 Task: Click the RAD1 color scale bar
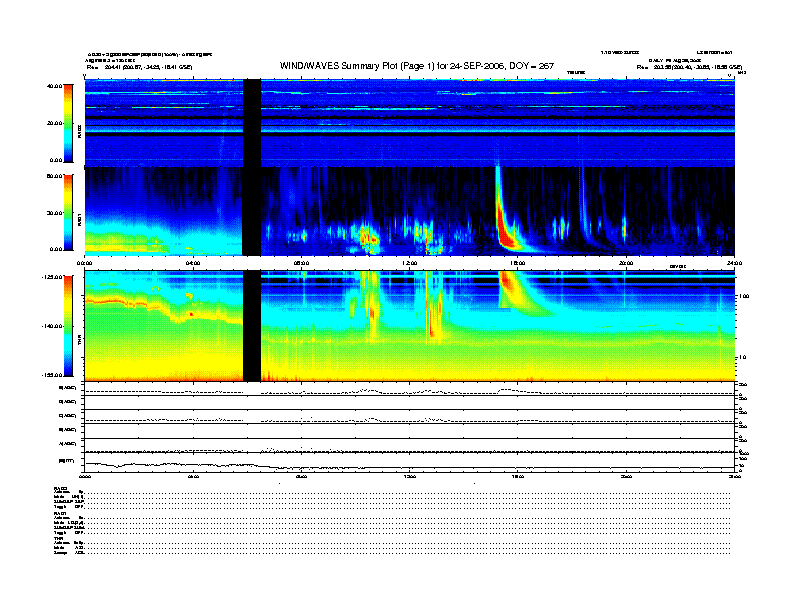point(68,213)
